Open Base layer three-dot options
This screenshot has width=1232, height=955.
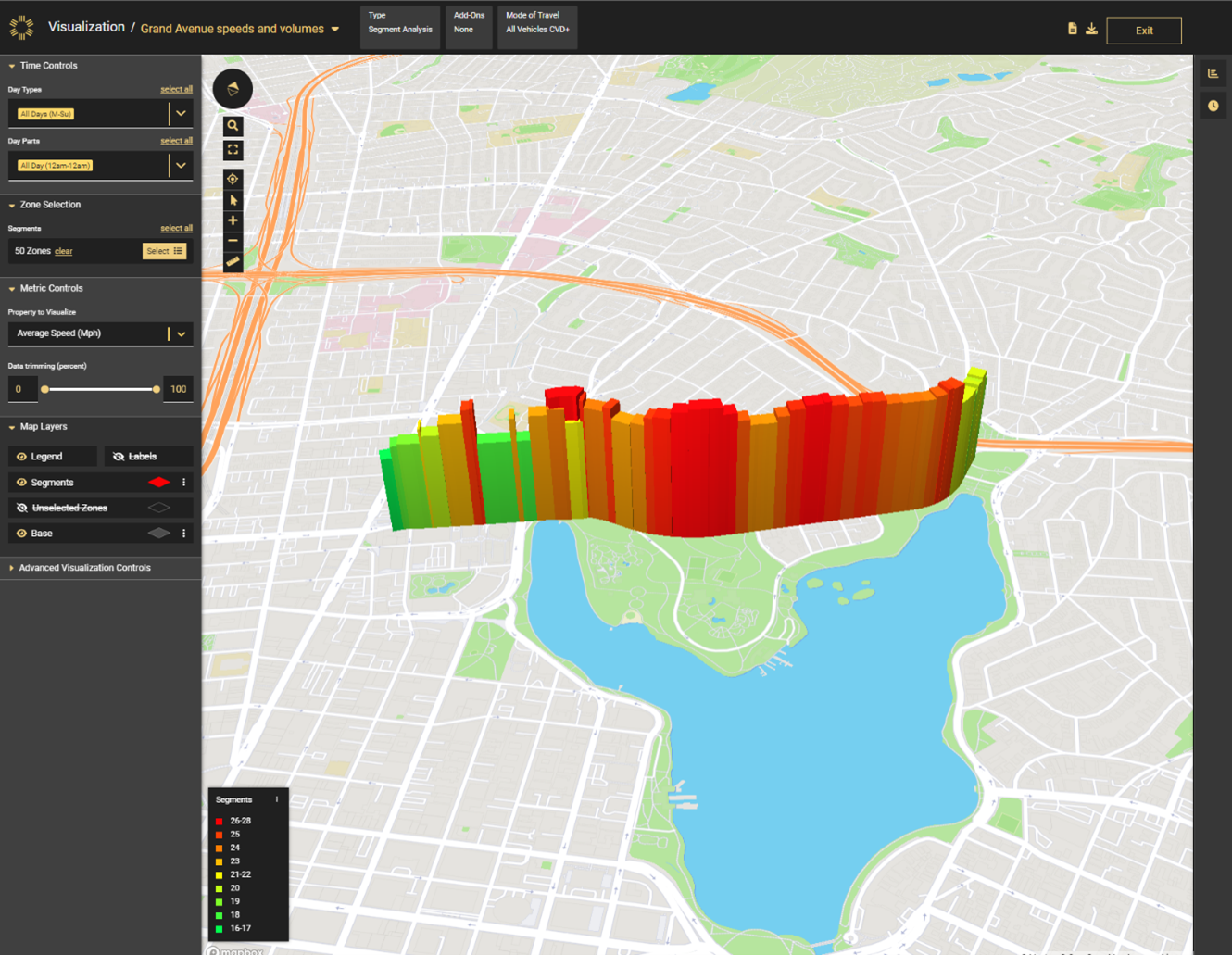(x=183, y=534)
